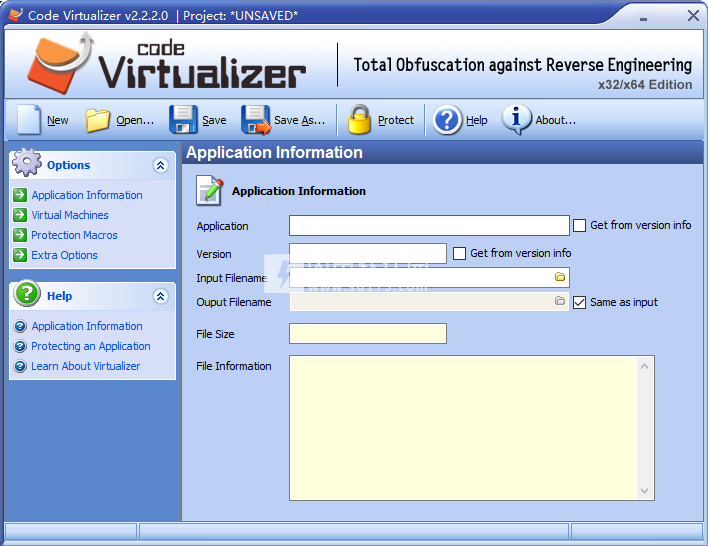Screen dimensions: 708x546
Task: Open the Virtual Machines option
Action: point(70,215)
